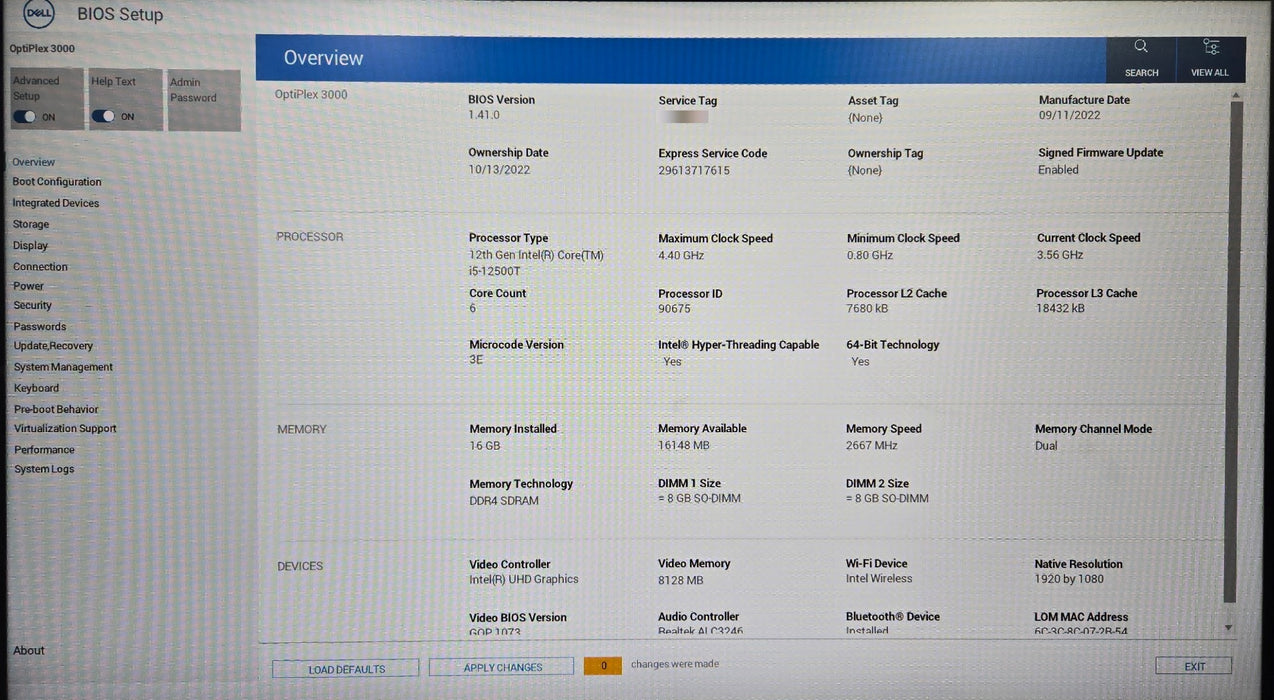Click Express Service Code 29613717615
Screen dimensions: 1274x700
[694, 170]
